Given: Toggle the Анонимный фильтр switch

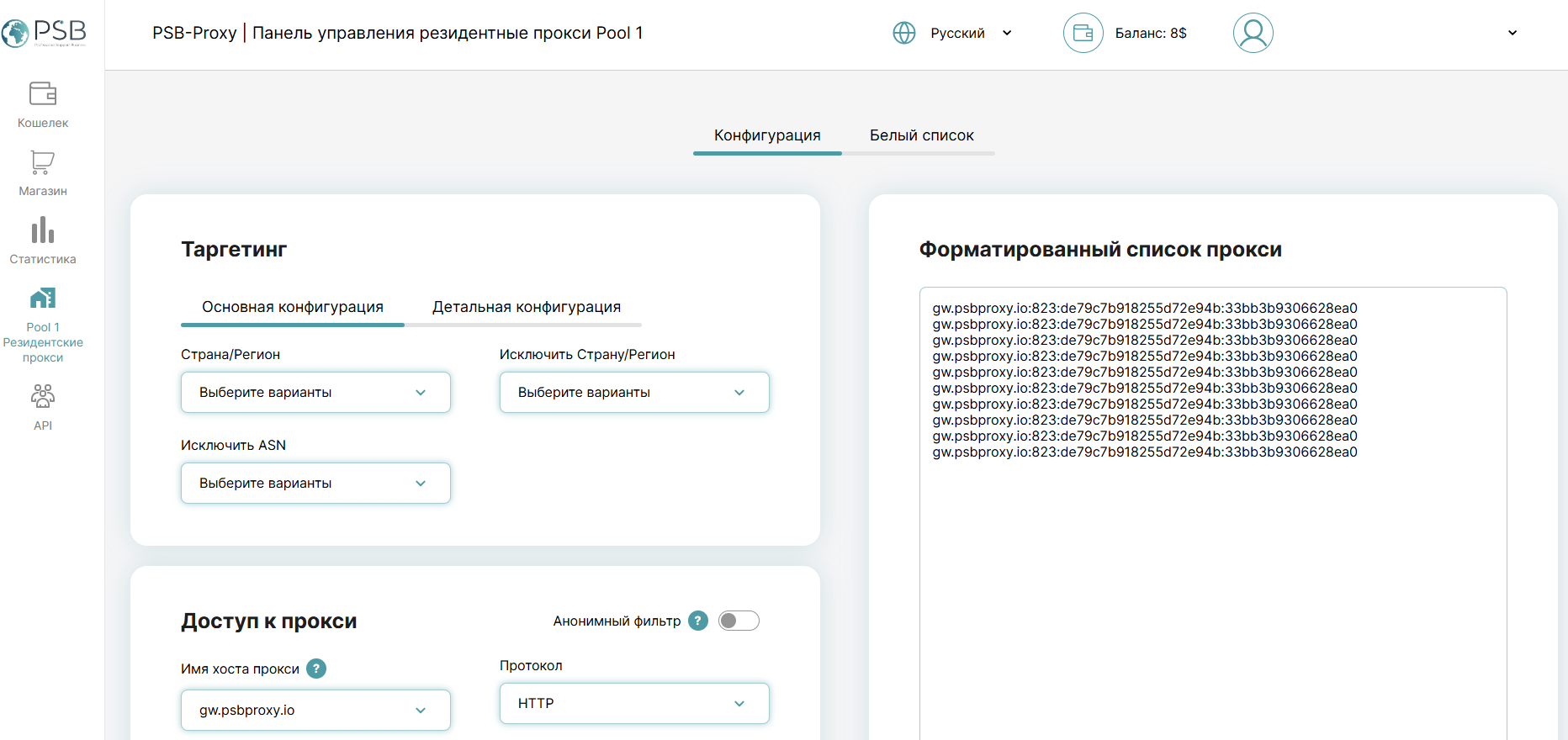Looking at the screenshot, I should 739,621.
